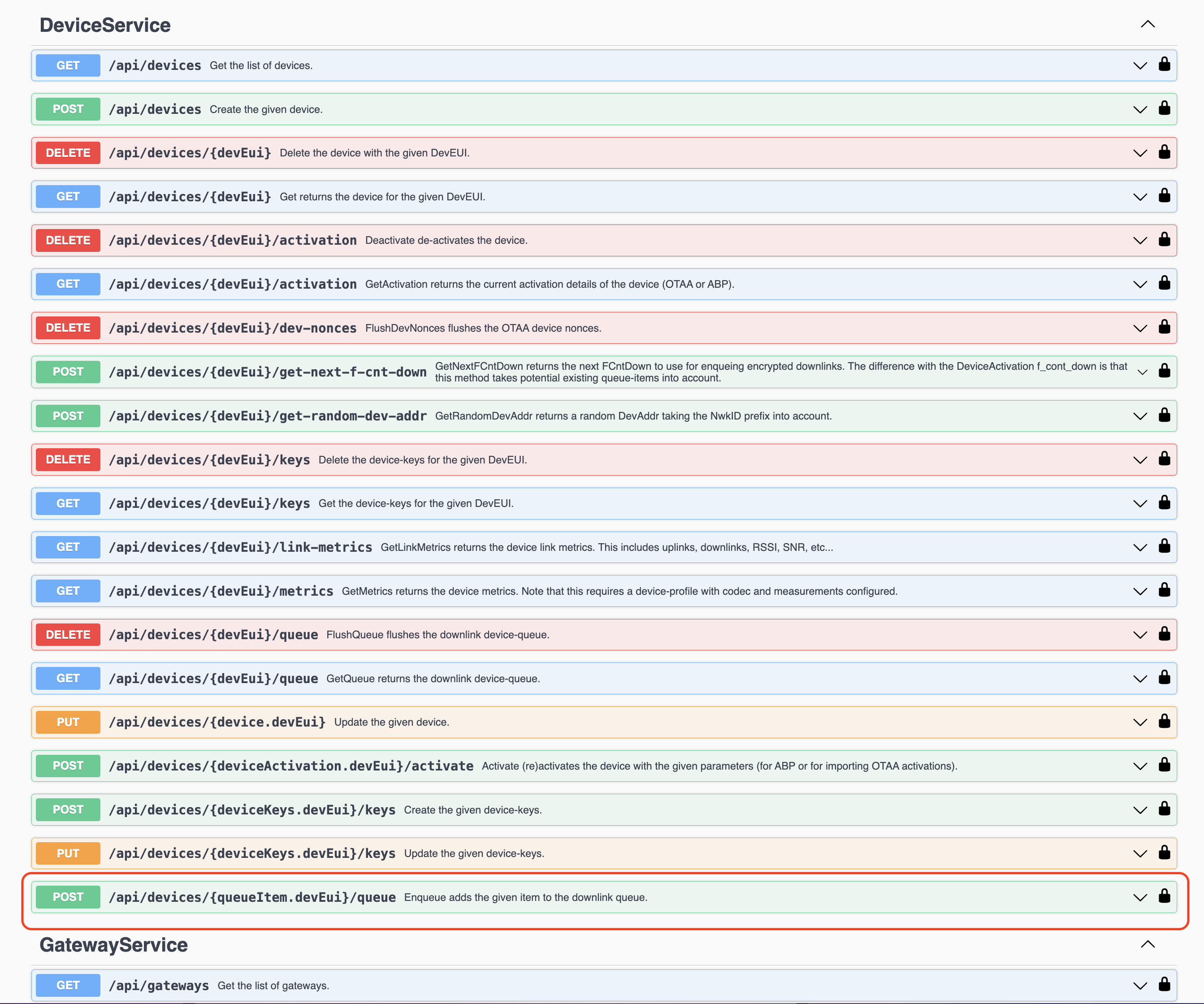1204x1004 pixels.
Task: Expand get-next-f-cnt-down endpoint chevron
Action: tap(1142, 372)
